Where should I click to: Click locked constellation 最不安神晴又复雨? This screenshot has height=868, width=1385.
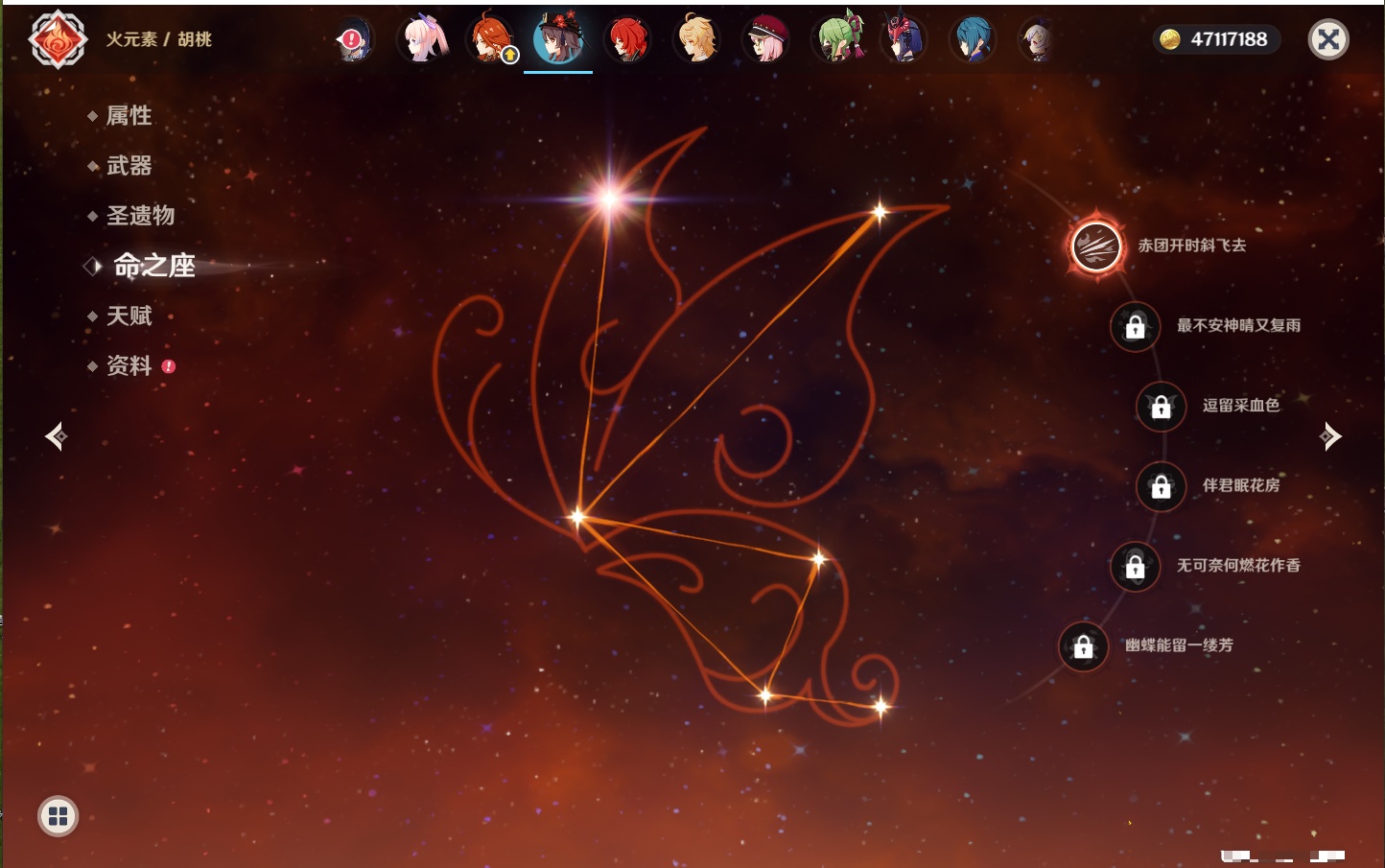1135,326
